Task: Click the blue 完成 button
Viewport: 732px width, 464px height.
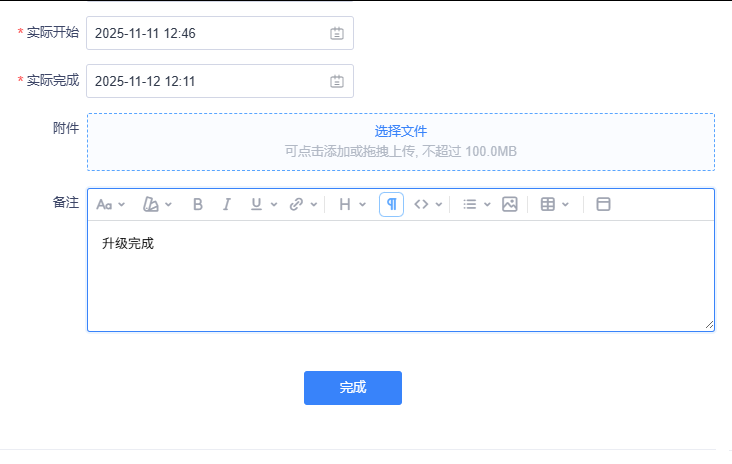Action: tap(353, 388)
